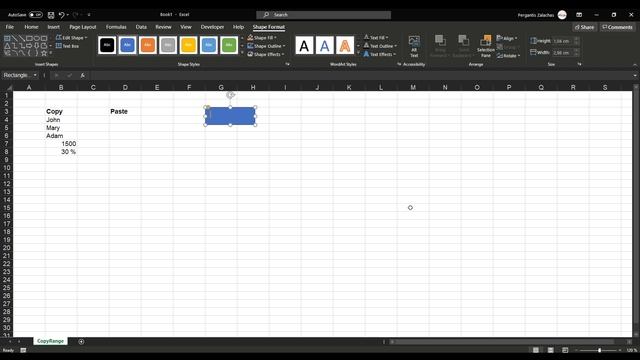This screenshot has width=640, height=360.
Task: Apply the gray shape style
Action: click(168, 45)
